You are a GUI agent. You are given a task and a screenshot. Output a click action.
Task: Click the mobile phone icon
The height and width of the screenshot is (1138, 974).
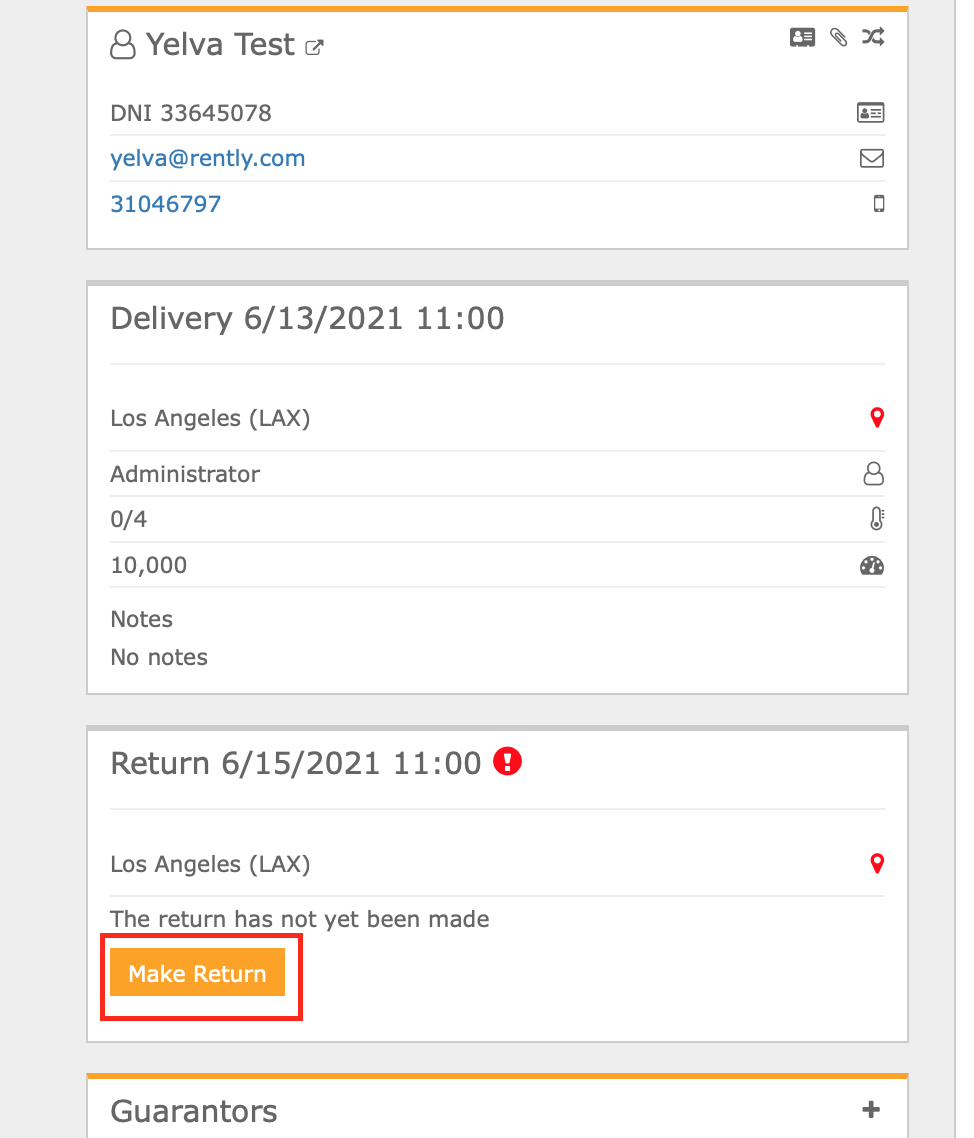pyautogui.click(x=878, y=204)
